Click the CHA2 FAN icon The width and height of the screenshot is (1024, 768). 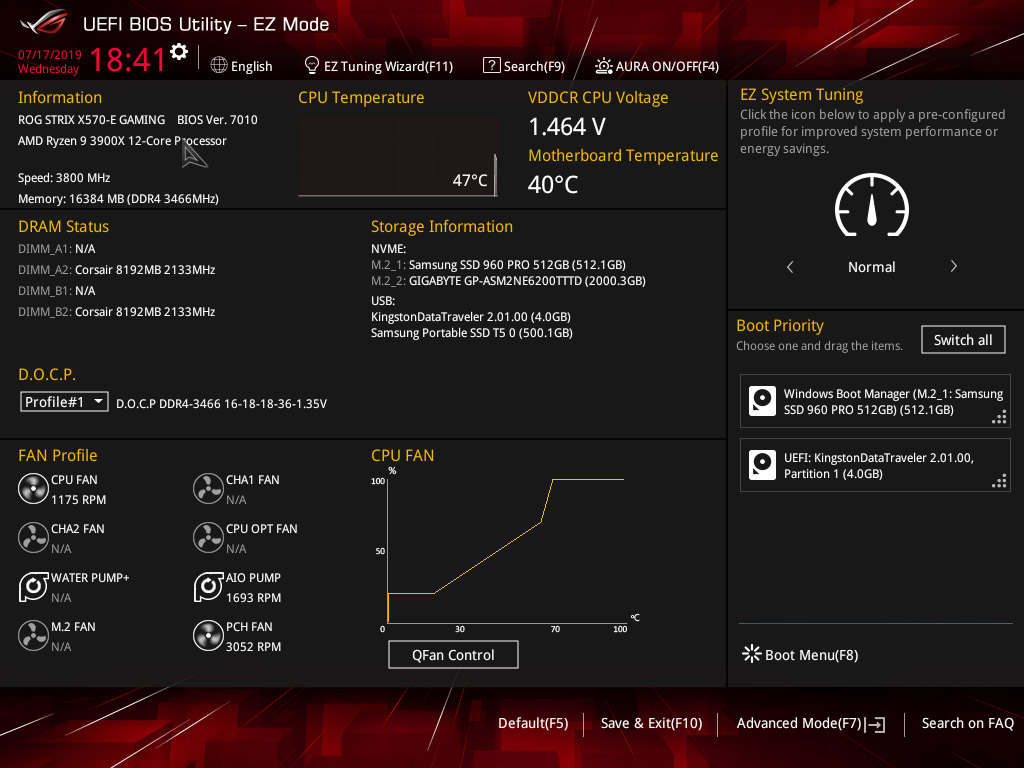click(33, 537)
